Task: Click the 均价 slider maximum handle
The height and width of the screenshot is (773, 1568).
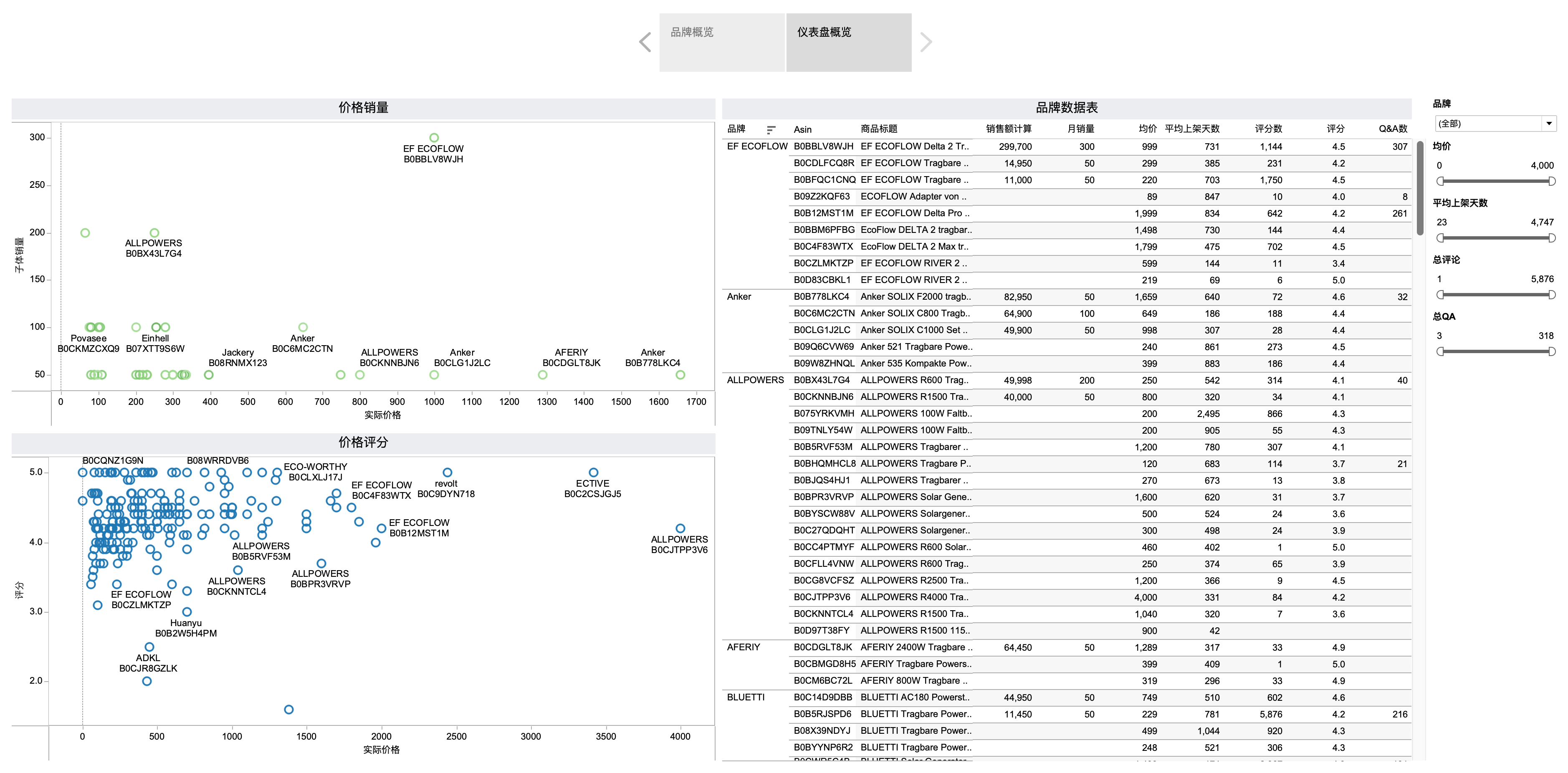Action: click(x=1552, y=181)
